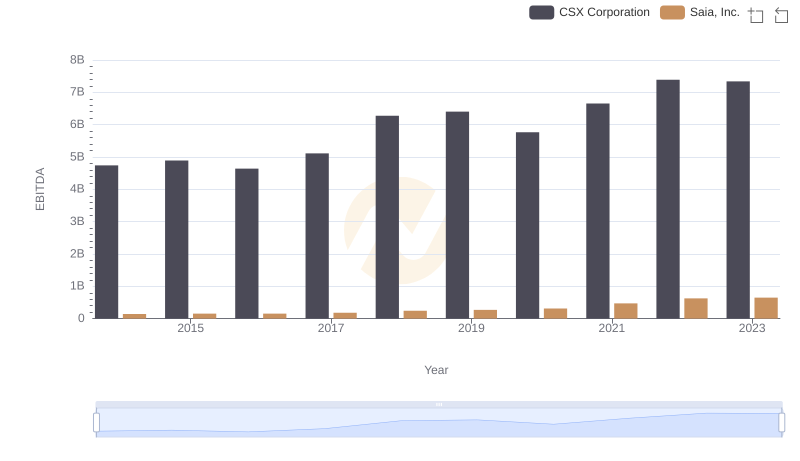Click the Saia bar above 2019 label
Image resolution: width=800 pixels, height=461 pixels.
tap(485, 314)
